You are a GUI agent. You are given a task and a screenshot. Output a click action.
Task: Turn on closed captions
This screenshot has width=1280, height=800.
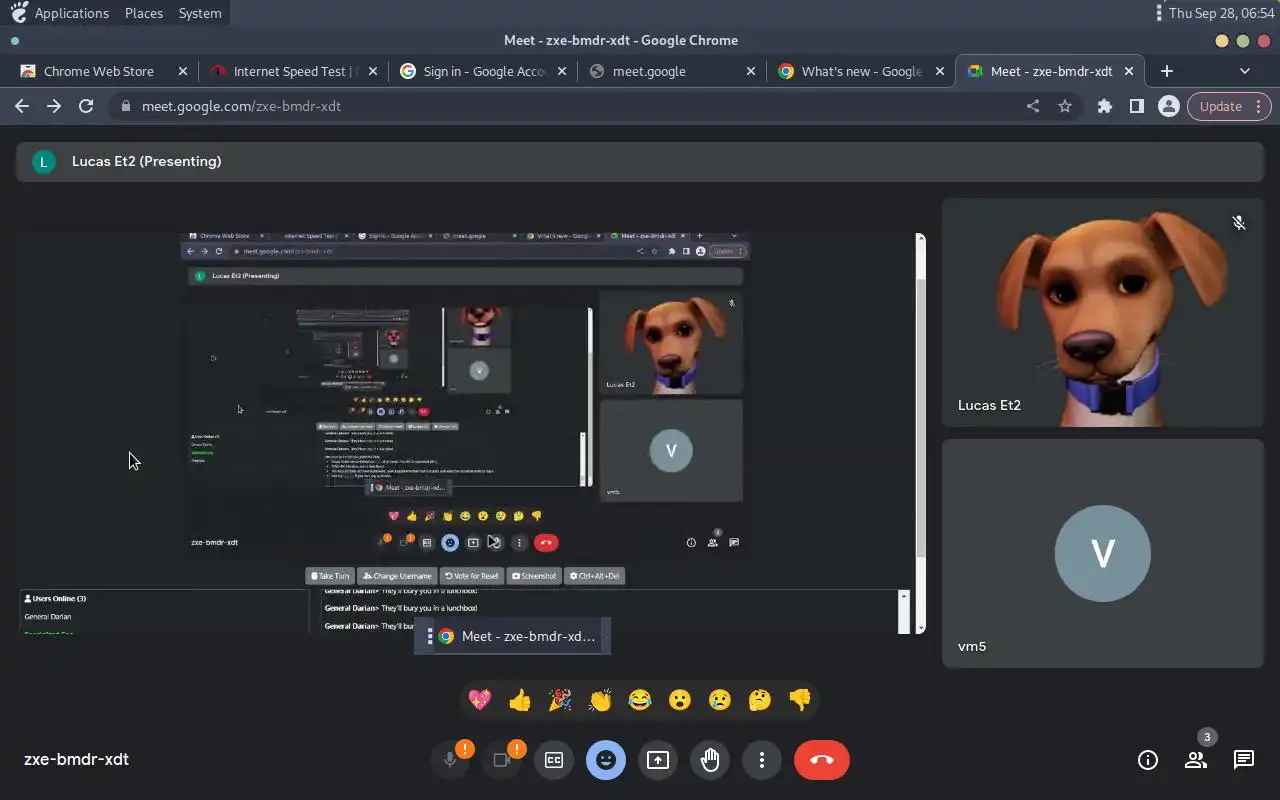[554, 760]
